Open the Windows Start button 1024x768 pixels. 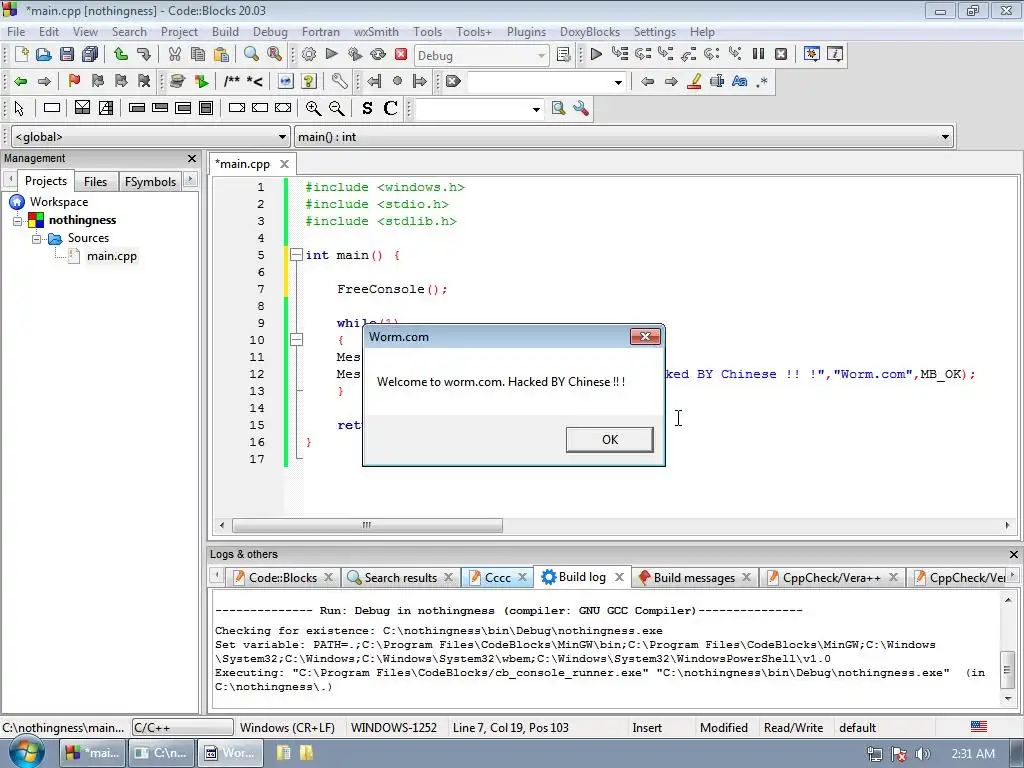point(27,752)
